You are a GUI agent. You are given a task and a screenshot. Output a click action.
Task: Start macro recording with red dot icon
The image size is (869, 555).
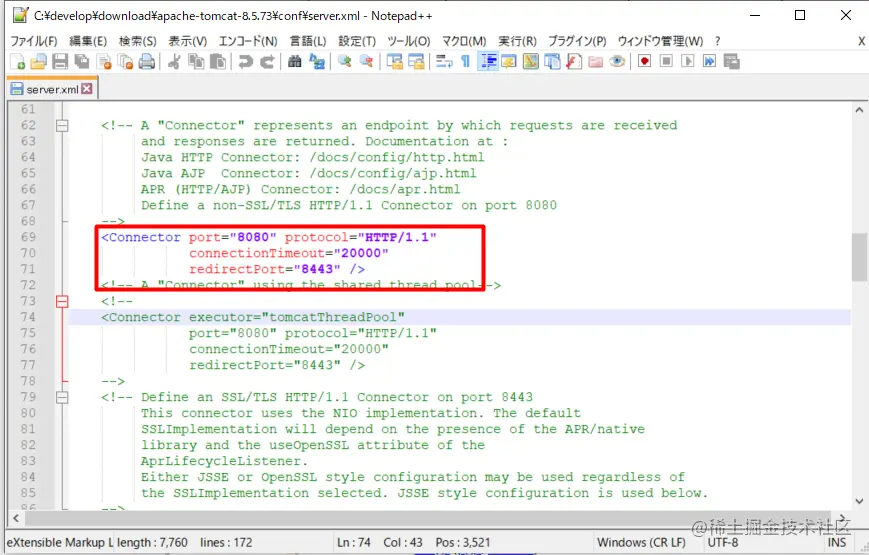coord(645,62)
